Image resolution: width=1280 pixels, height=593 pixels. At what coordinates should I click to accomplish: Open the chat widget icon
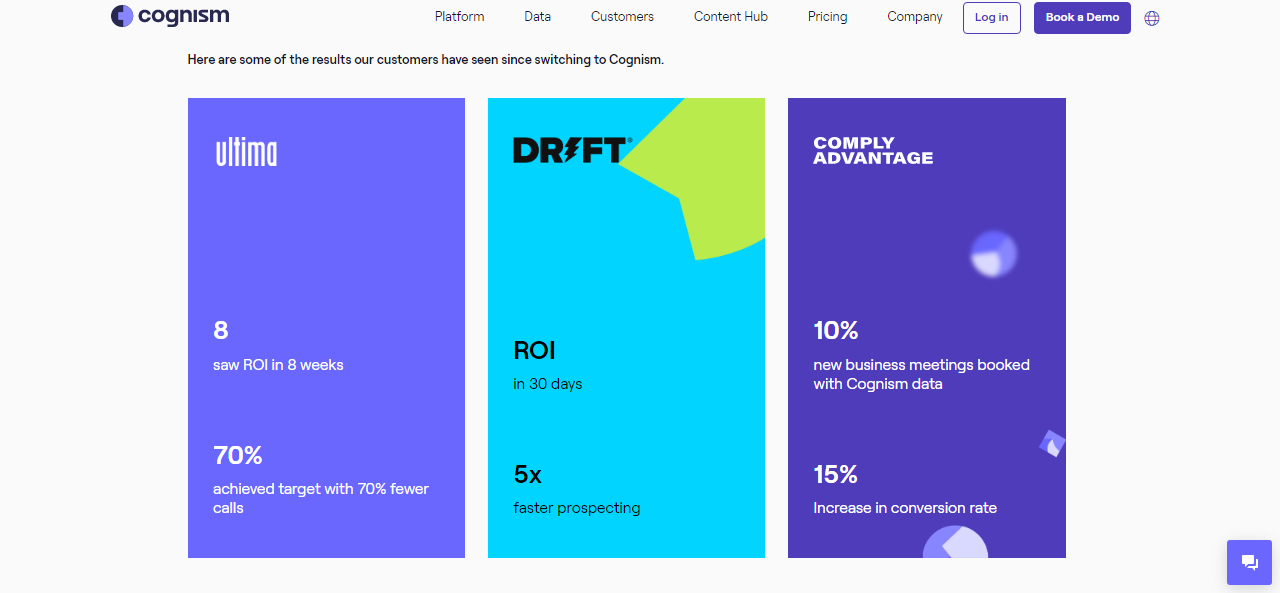[x=1249, y=562]
